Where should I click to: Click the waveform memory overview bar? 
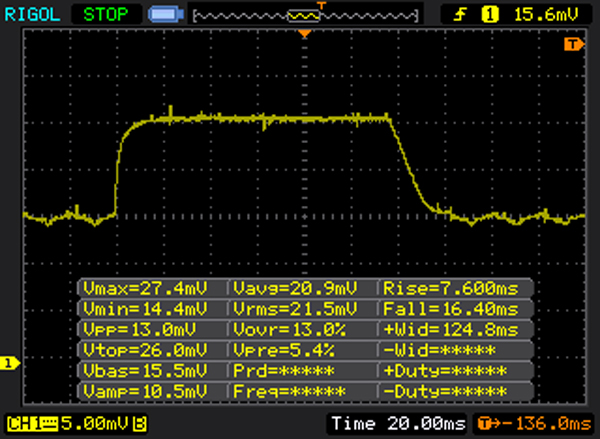305,15
